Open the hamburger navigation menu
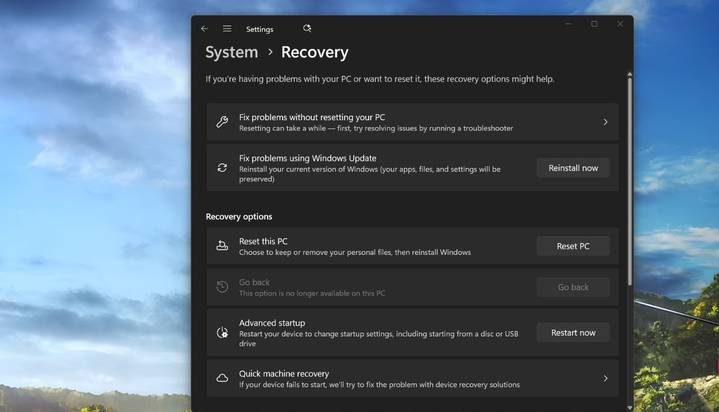The width and height of the screenshot is (719, 412). (227, 28)
